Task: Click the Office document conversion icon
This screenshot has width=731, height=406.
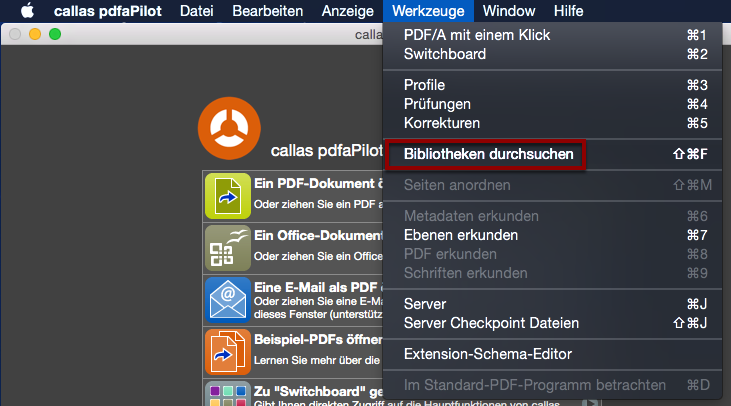Action: click(228, 248)
